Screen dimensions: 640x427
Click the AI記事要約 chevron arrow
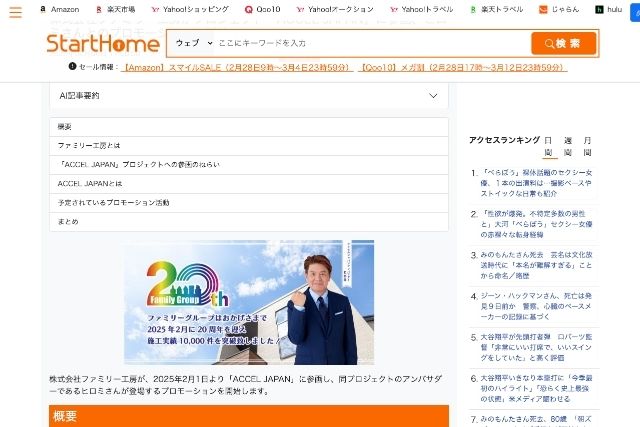click(433, 96)
